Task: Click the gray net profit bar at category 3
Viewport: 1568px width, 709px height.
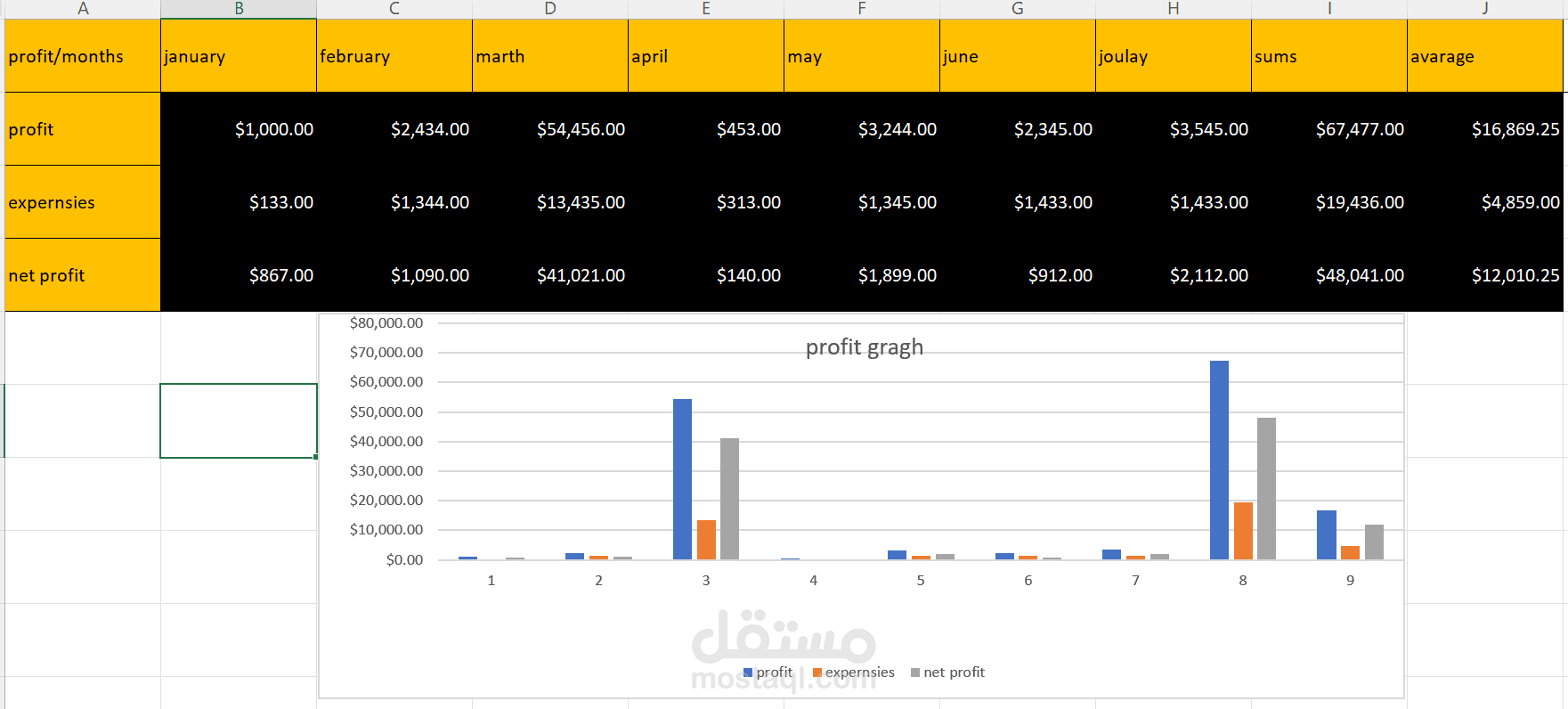Action: (x=729, y=499)
